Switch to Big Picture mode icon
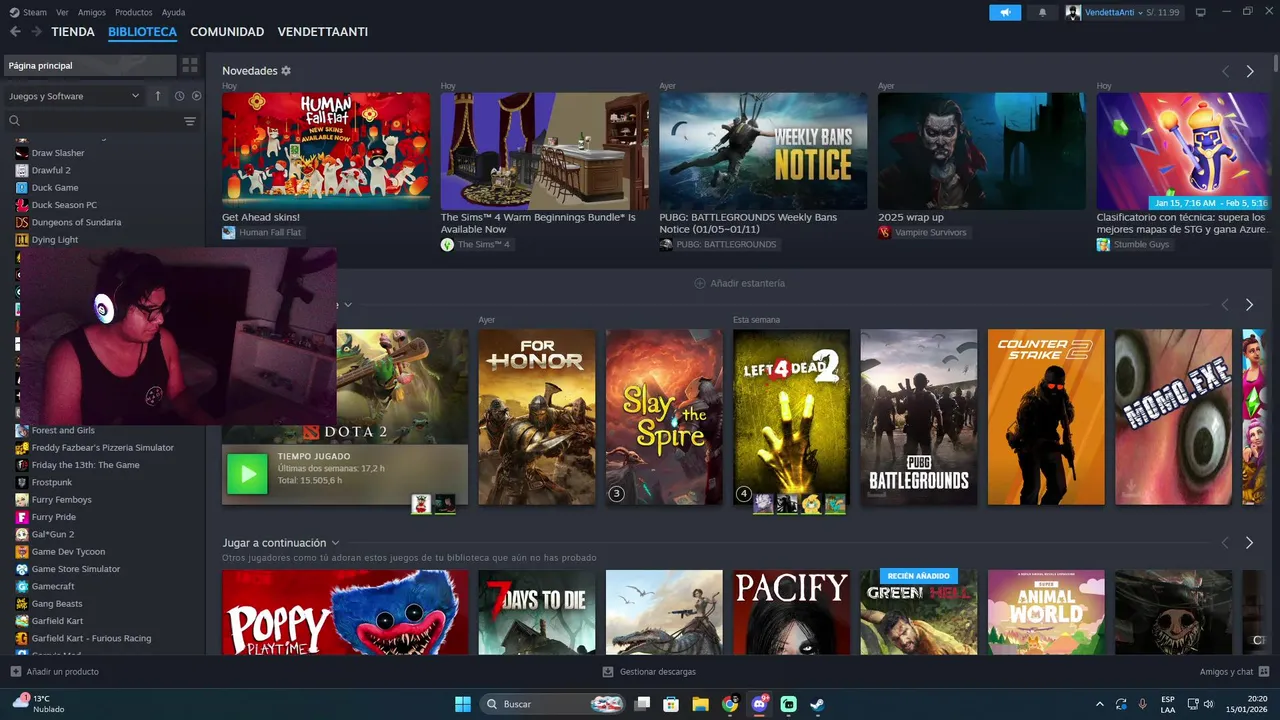The width and height of the screenshot is (1280, 720). click(x=1201, y=12)
